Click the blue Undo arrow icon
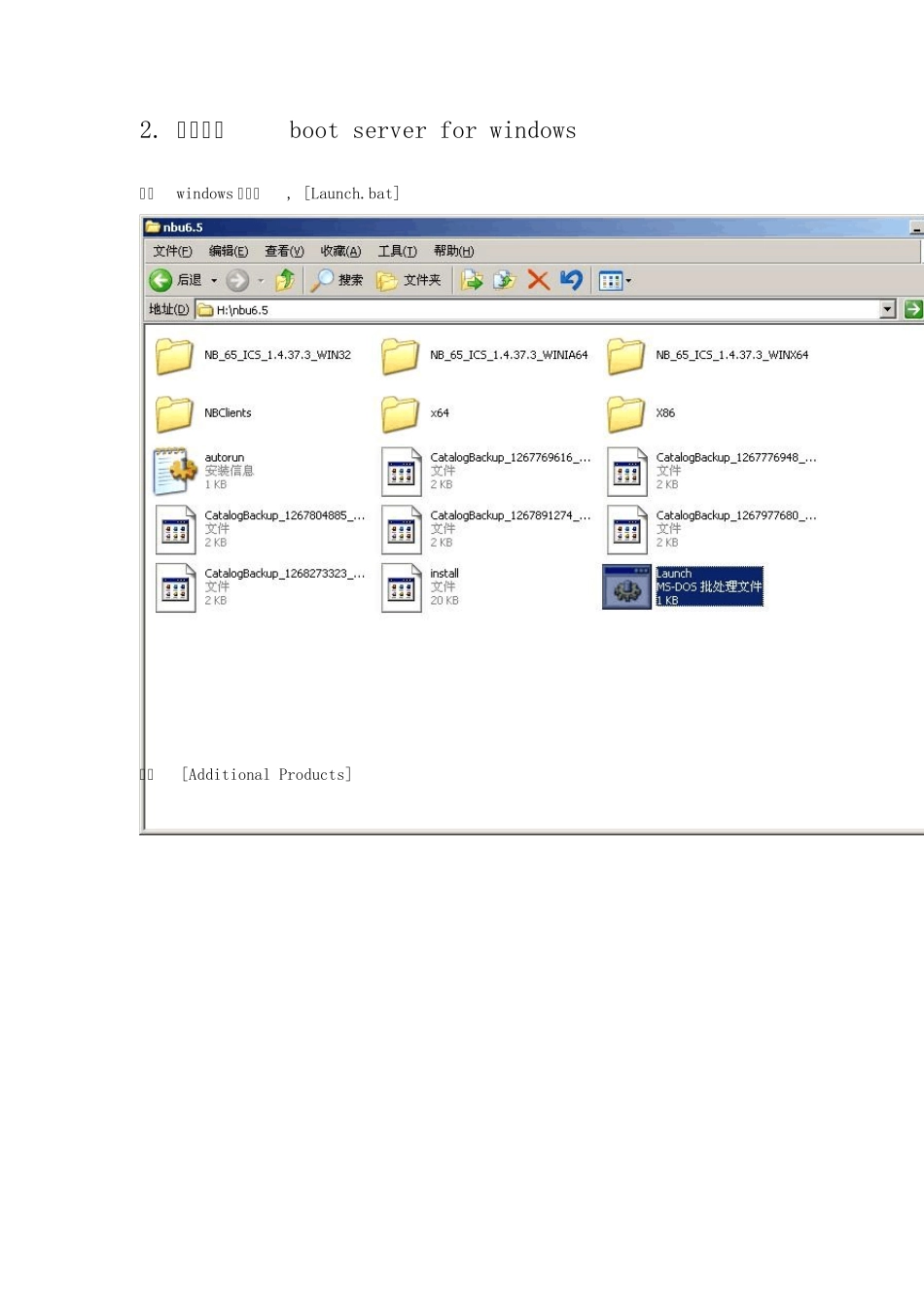This screenshot has height=1307, width=924. tap(571, 280)
